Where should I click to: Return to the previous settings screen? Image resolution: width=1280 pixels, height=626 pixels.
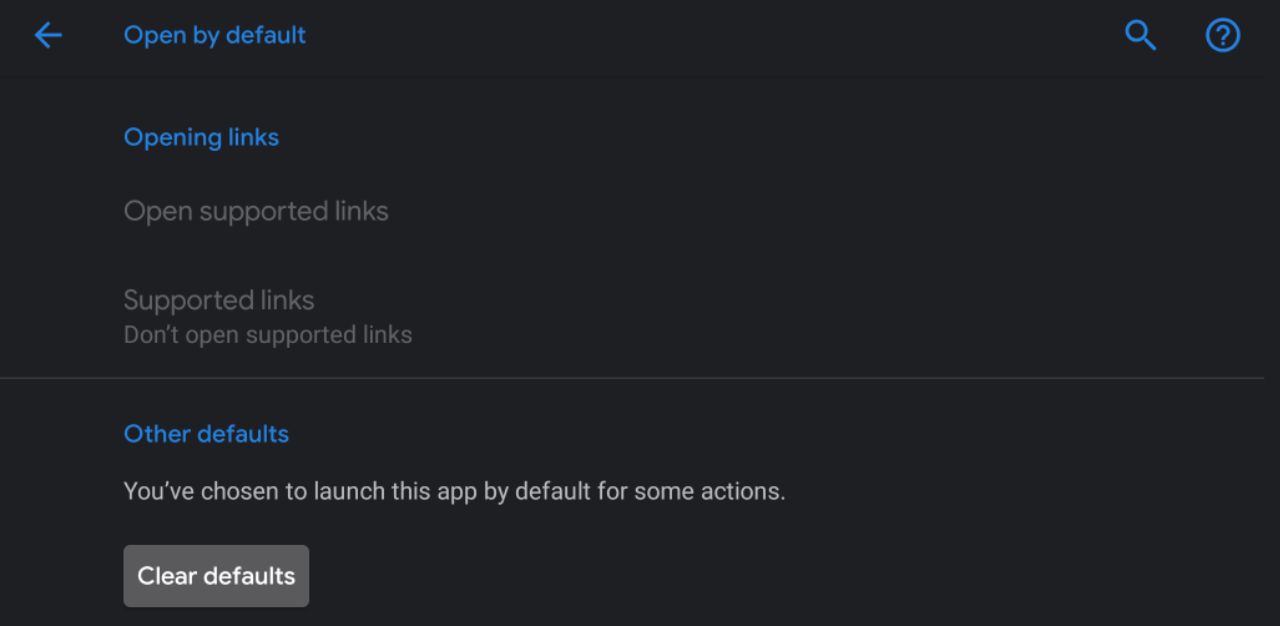click(x=48, y=36)
